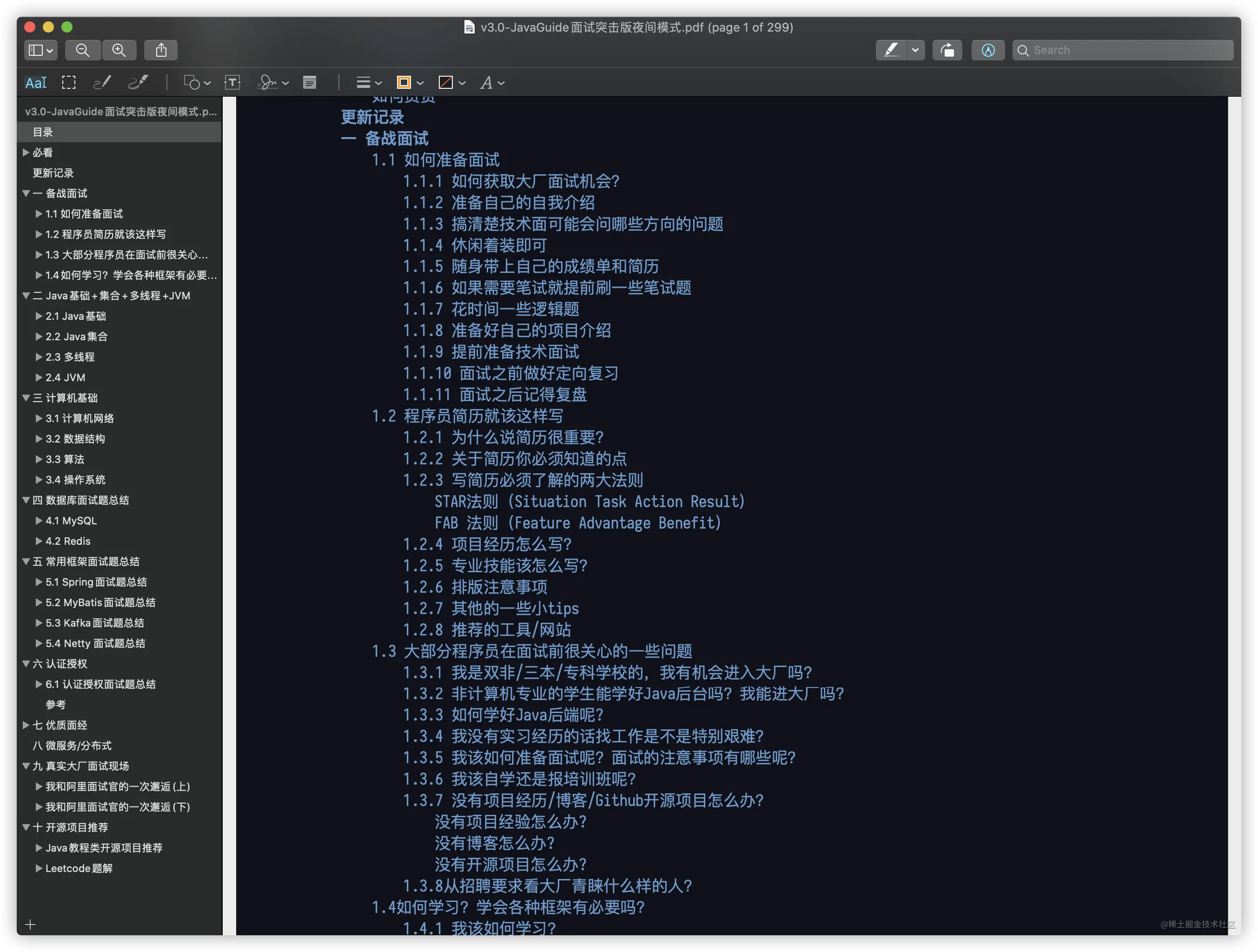Open link 1.4如何学习?学会各种框架有必要吗?
Image resolution: width=1258 pixels, height=952 pixels.
[x=509, y=907]
